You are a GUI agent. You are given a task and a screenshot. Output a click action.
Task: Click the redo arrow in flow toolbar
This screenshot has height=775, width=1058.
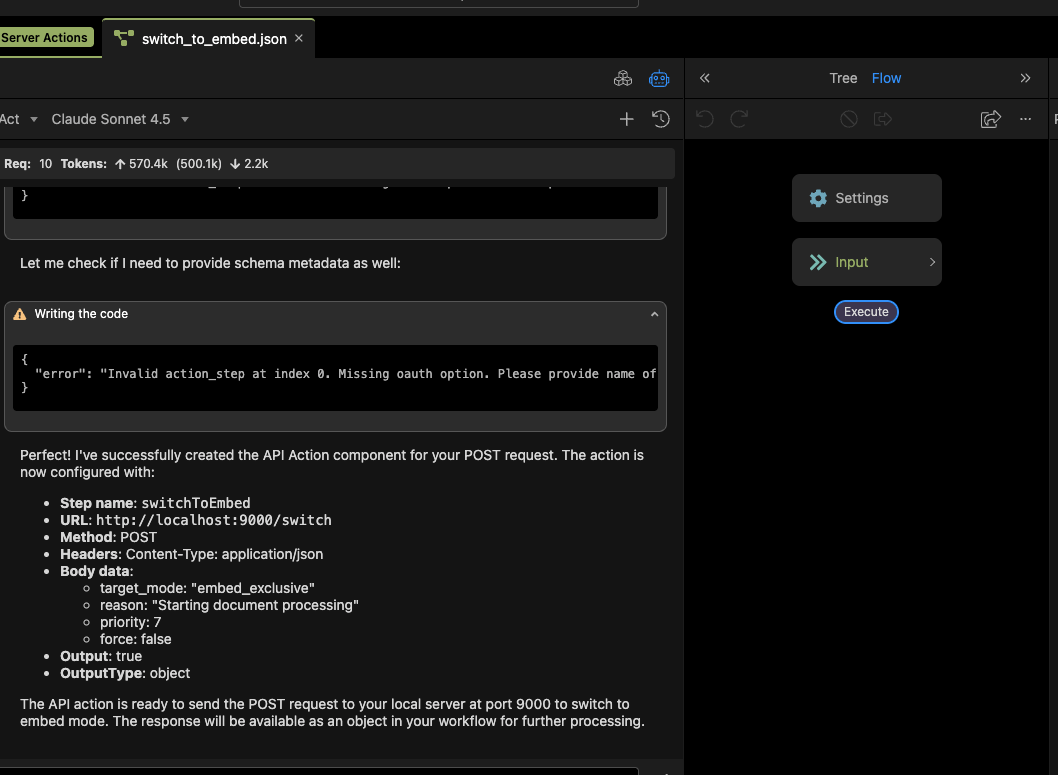(x=739, y=119)
